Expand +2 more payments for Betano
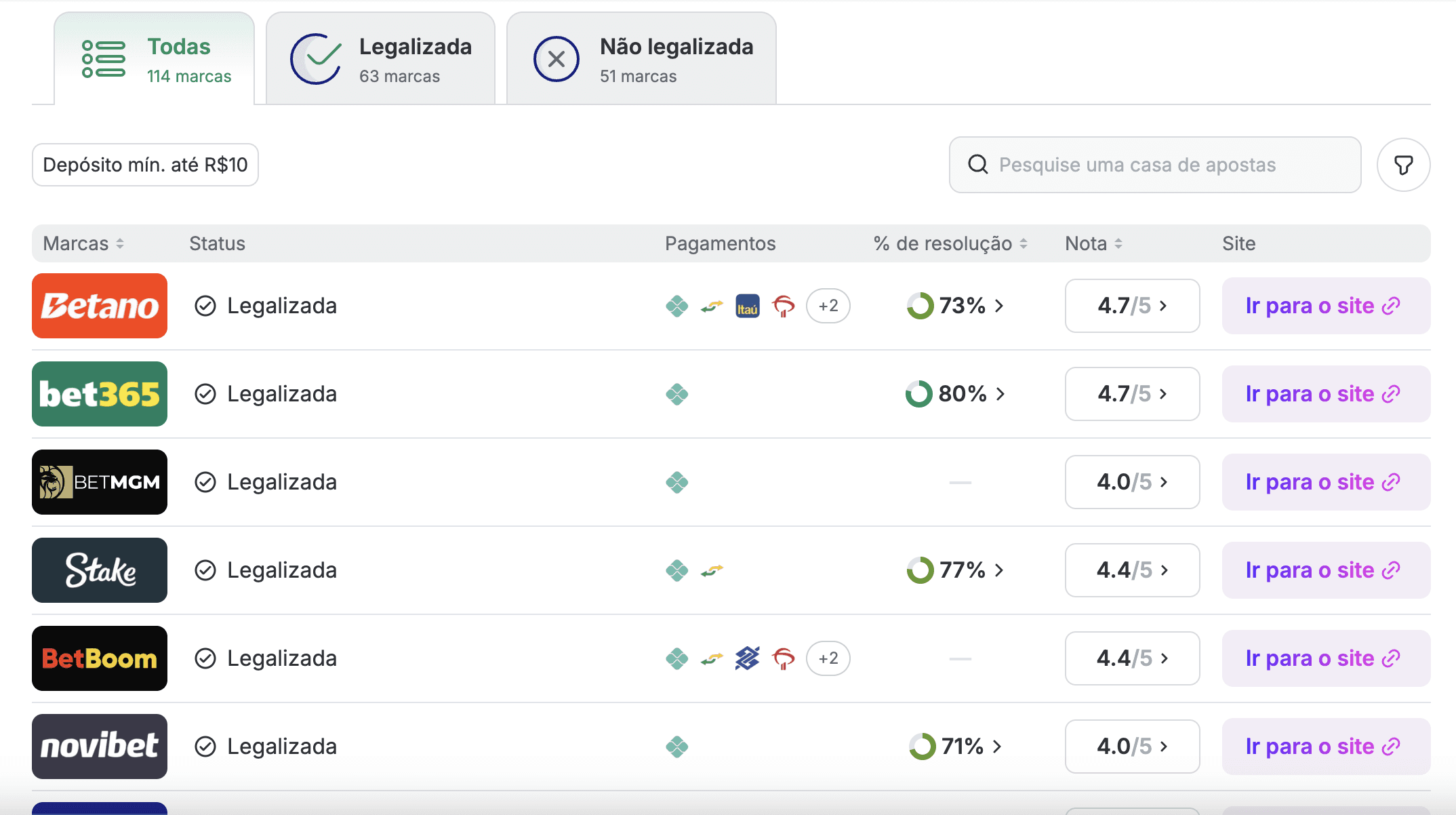 828,306
